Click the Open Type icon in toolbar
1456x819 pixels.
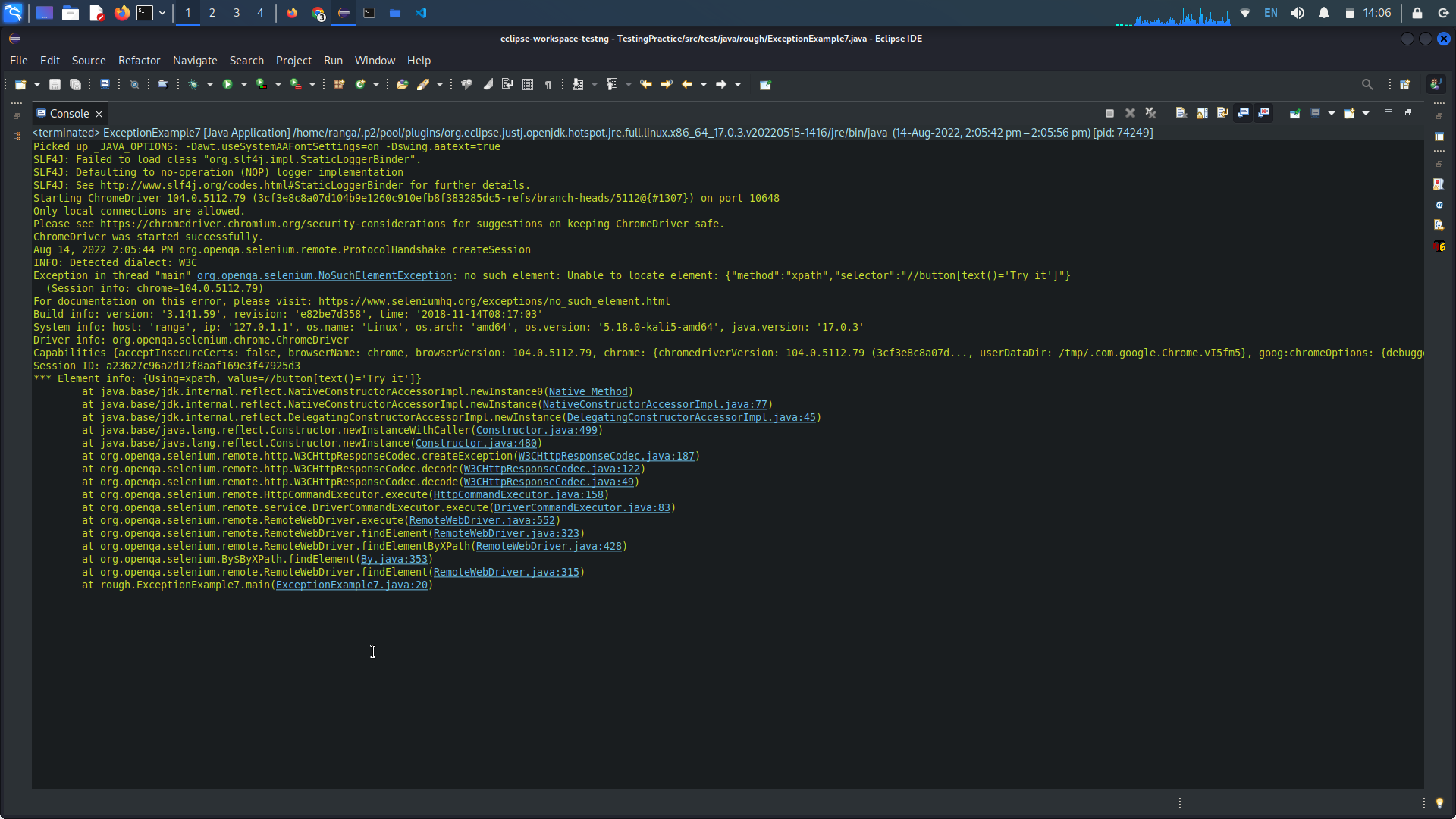click(x=402, y=84)
